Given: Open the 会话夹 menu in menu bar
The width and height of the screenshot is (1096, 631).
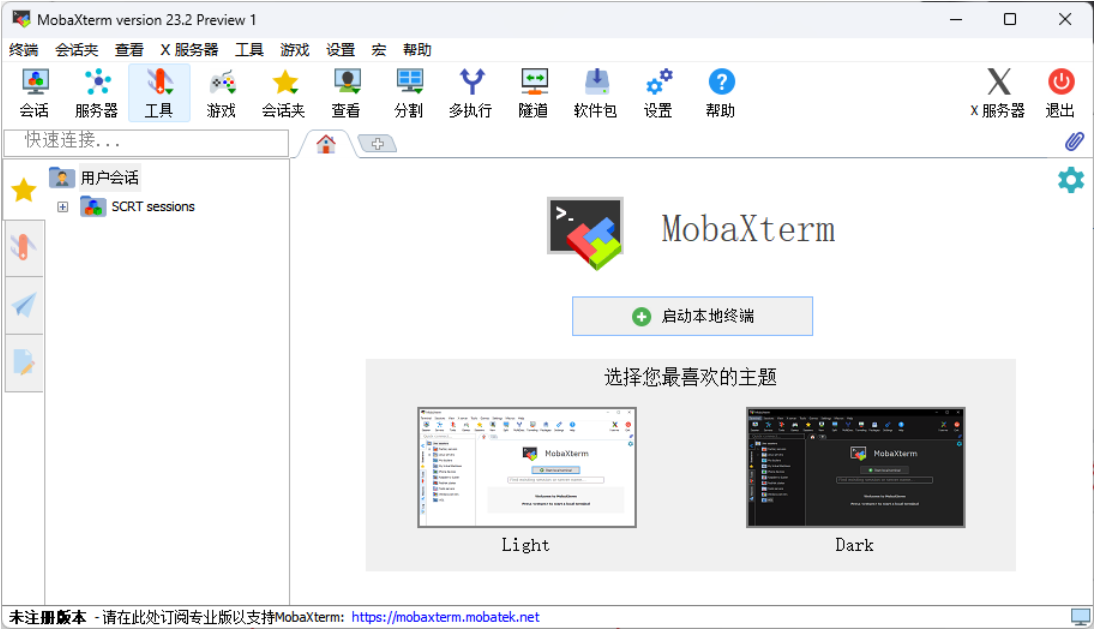Looking at the screenshot, I should click(x=76, y=50).
